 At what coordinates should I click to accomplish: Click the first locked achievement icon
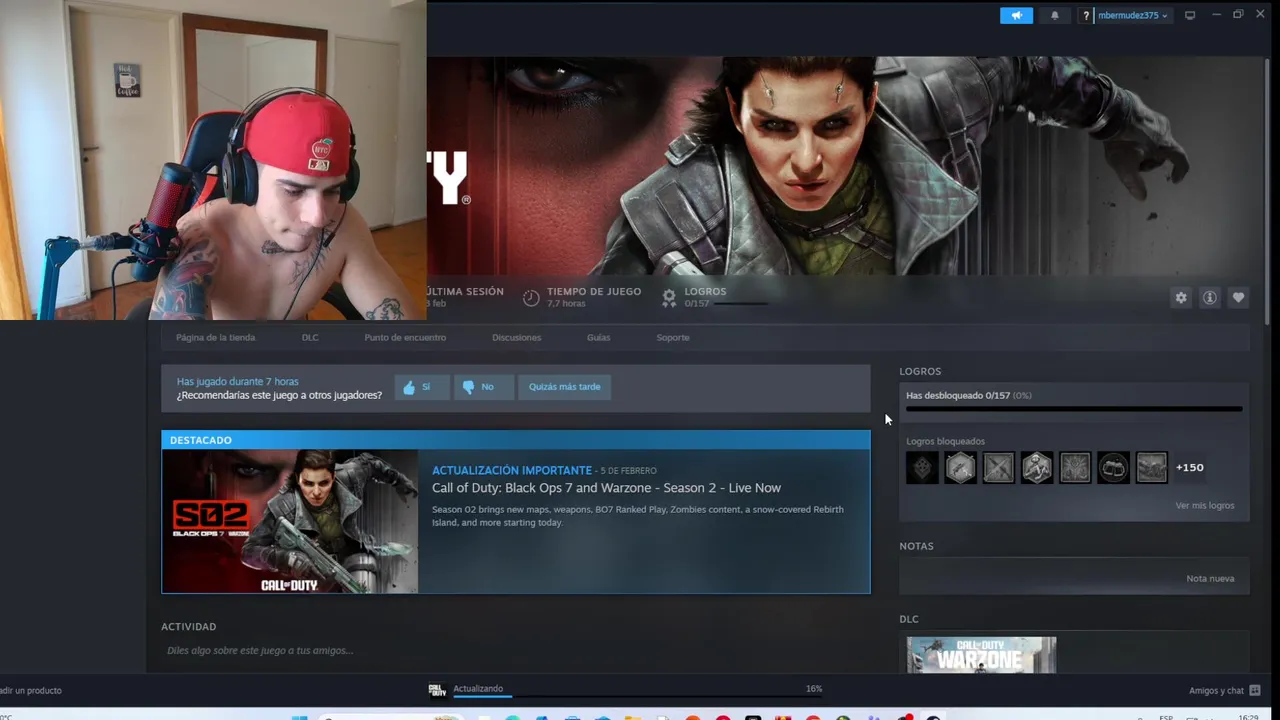(922, 467)
